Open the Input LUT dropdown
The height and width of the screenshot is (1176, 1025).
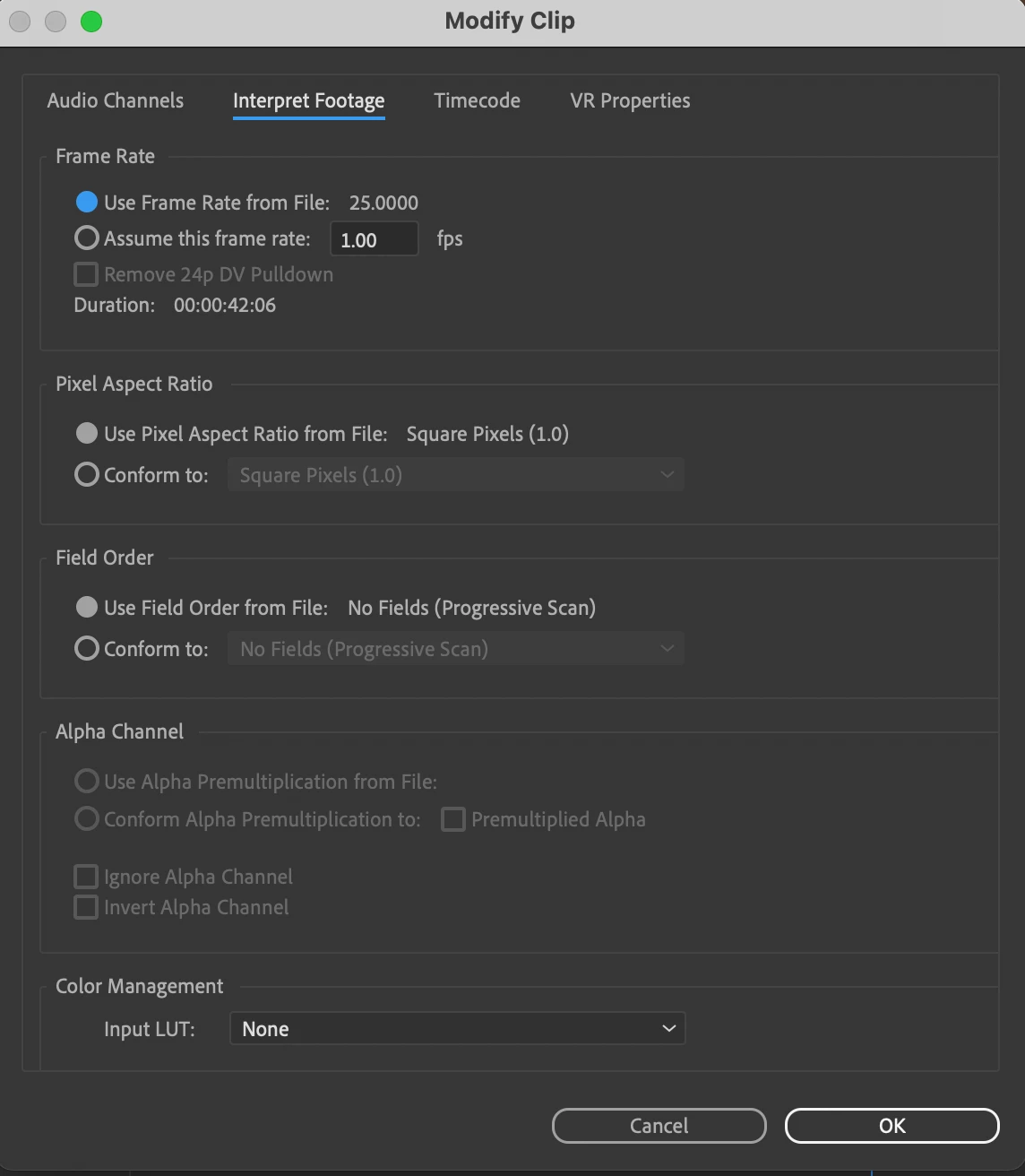(457, 1029)
